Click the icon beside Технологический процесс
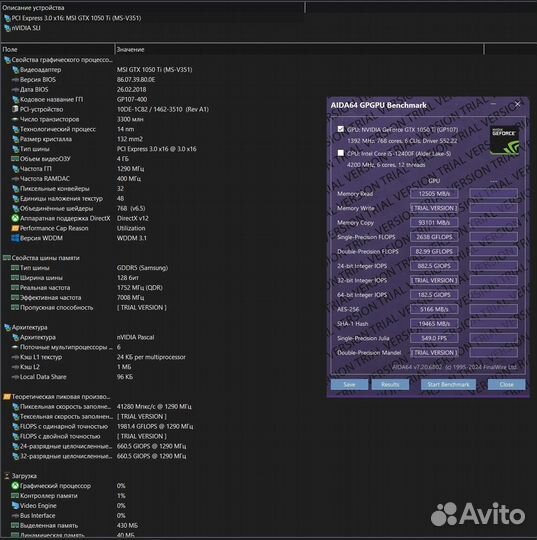Screen dimensions: 537x540 point(15,129)
